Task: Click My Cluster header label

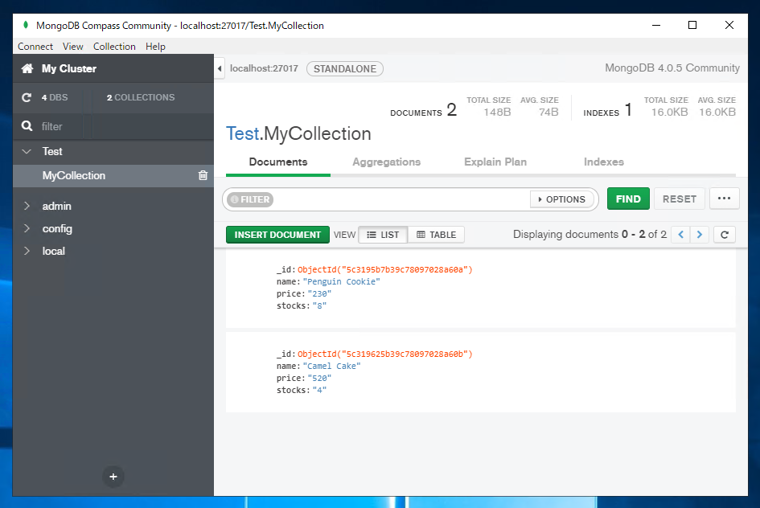Action: tap(69, 68)
